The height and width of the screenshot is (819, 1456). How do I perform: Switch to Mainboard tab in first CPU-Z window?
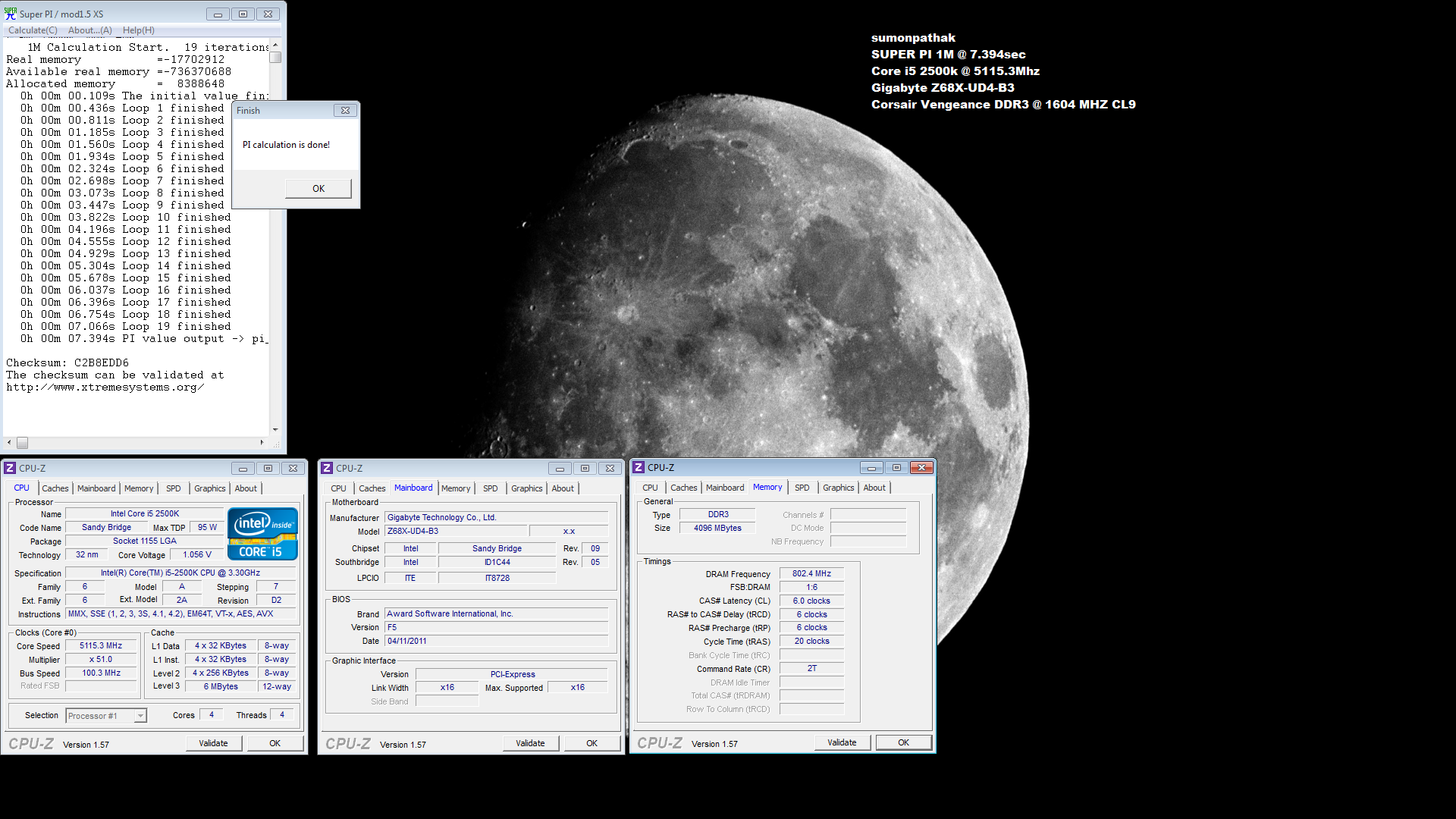click(96, 488)
